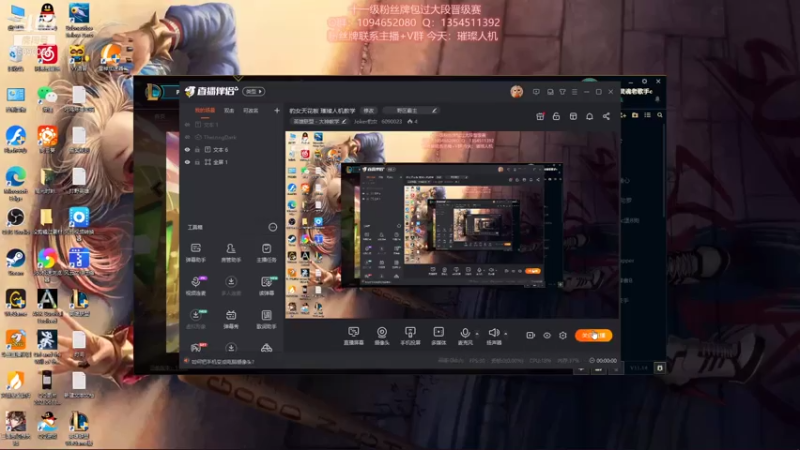Viewport: 800px width, 450px height.
Task: Click search icon in League client window
Action: [x=660, y=115]
